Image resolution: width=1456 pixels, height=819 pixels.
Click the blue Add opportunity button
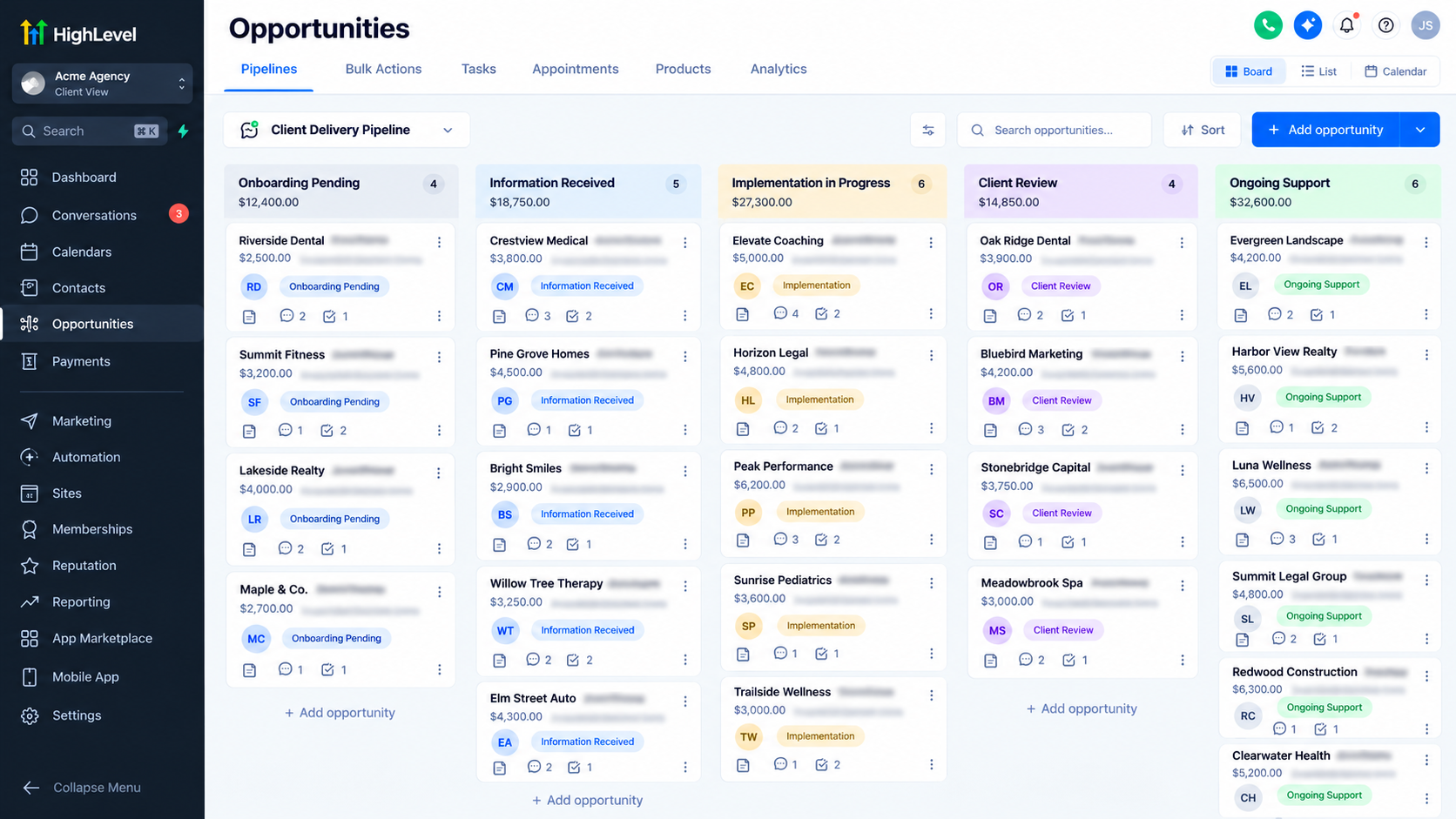1325,130
